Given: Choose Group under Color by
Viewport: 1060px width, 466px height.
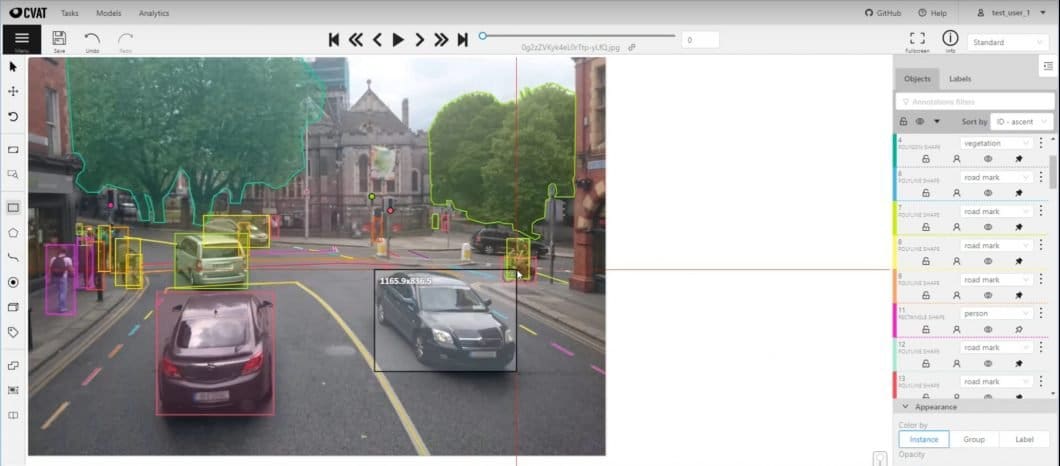Looking at the screenshot, I should (x=973, y=439).
